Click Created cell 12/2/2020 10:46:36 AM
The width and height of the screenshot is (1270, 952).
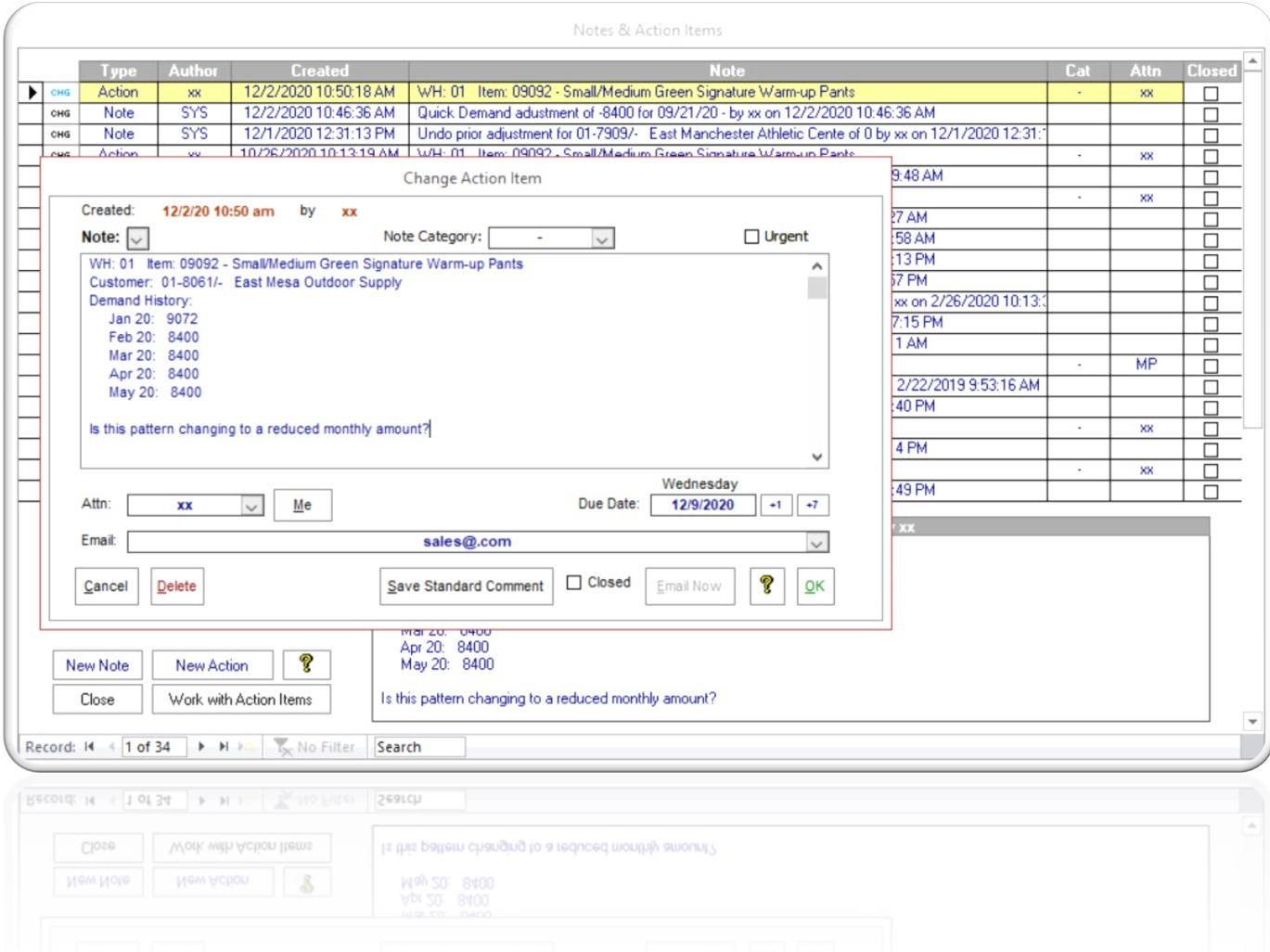[x=319, y=113]
